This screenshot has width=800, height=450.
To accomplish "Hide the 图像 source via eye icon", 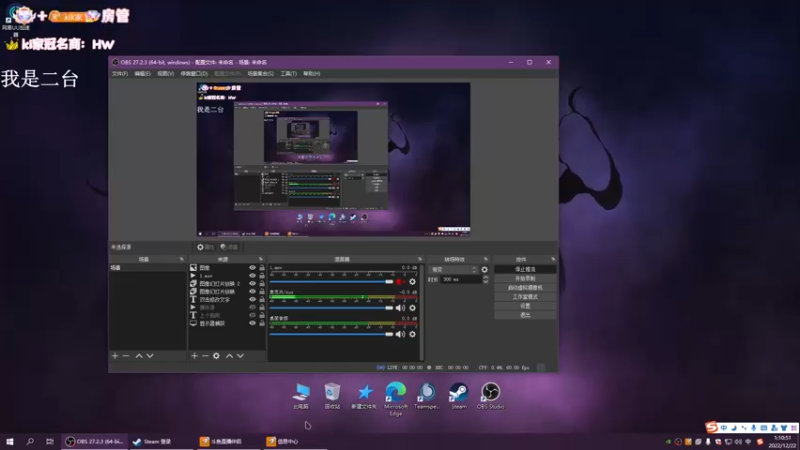I will (x=252, y=267).
